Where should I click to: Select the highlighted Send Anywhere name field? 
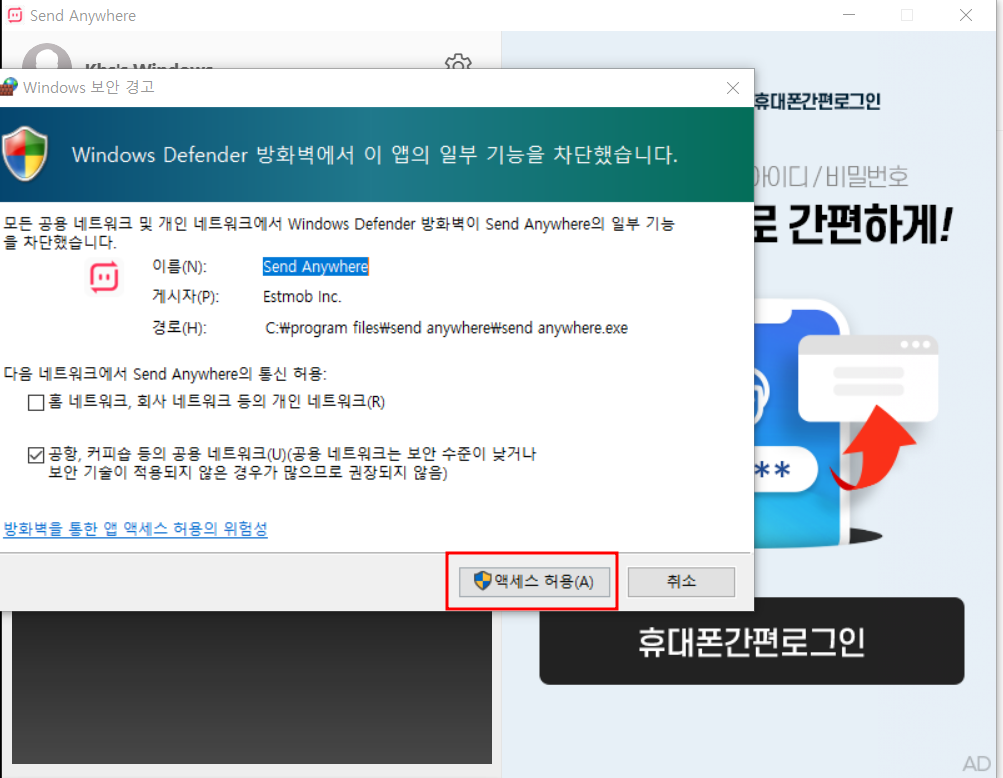(x=315, y=266)
